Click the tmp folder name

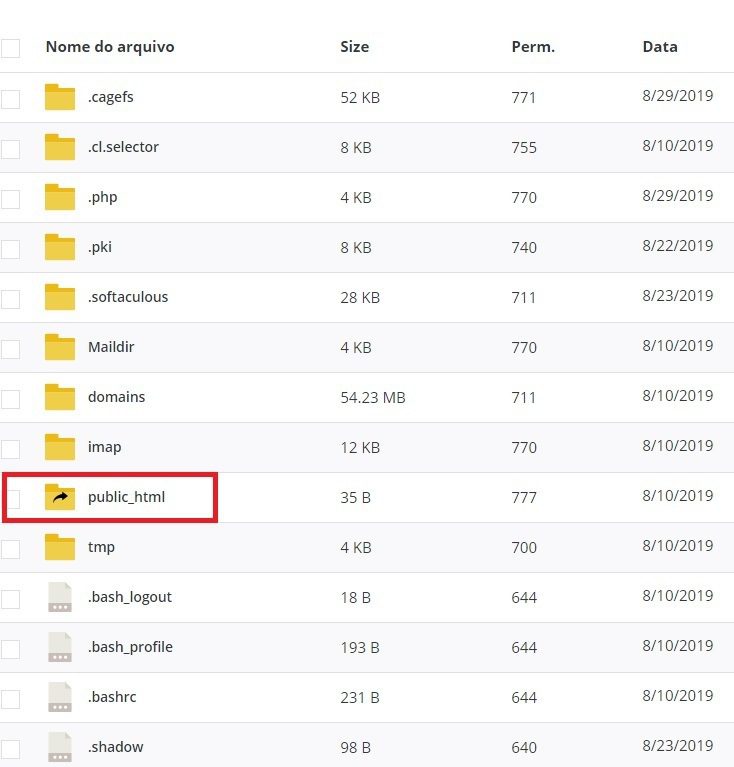[101, 547]
